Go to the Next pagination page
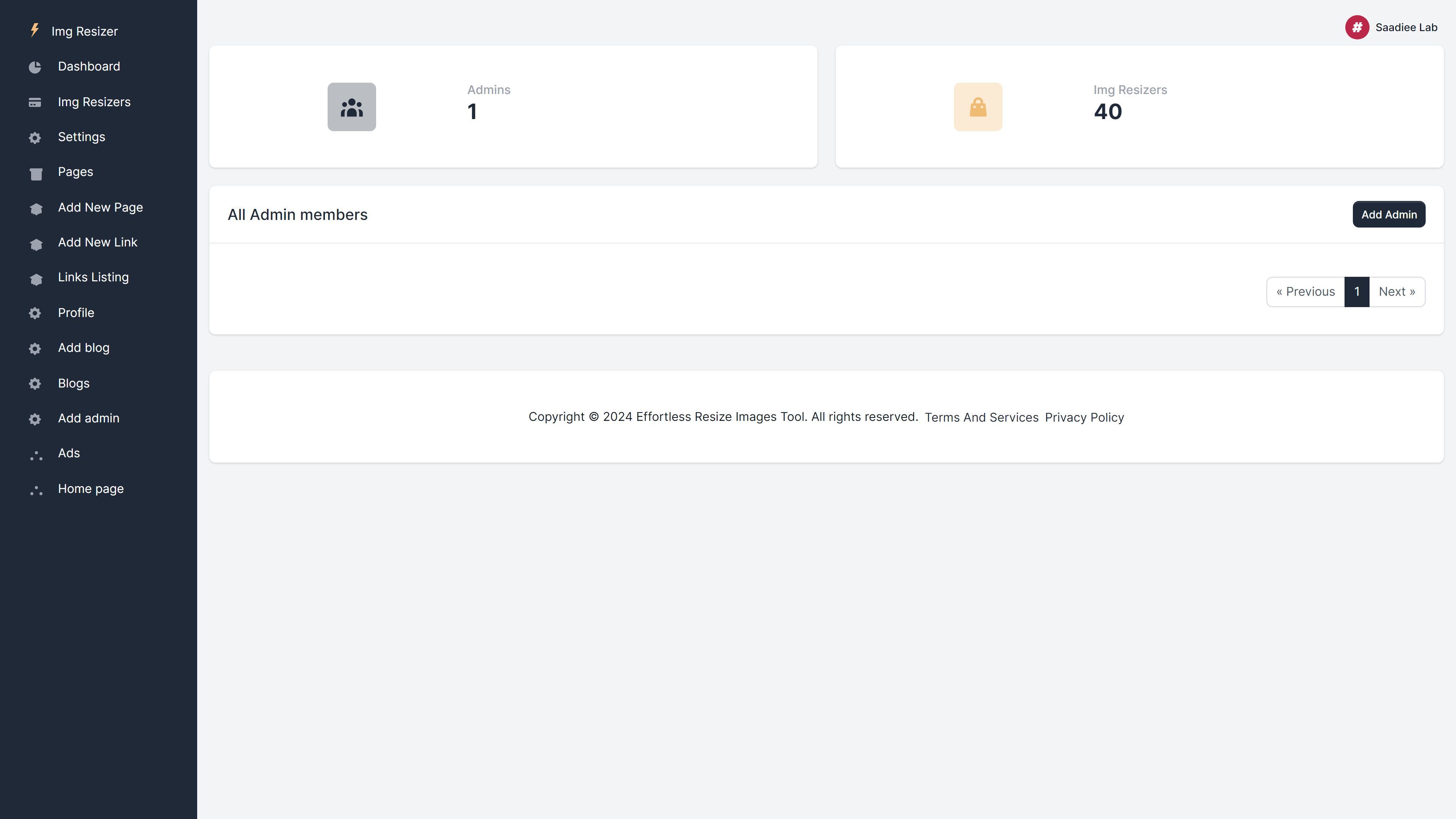The image size is (1456, 819). coord(1396,292)
